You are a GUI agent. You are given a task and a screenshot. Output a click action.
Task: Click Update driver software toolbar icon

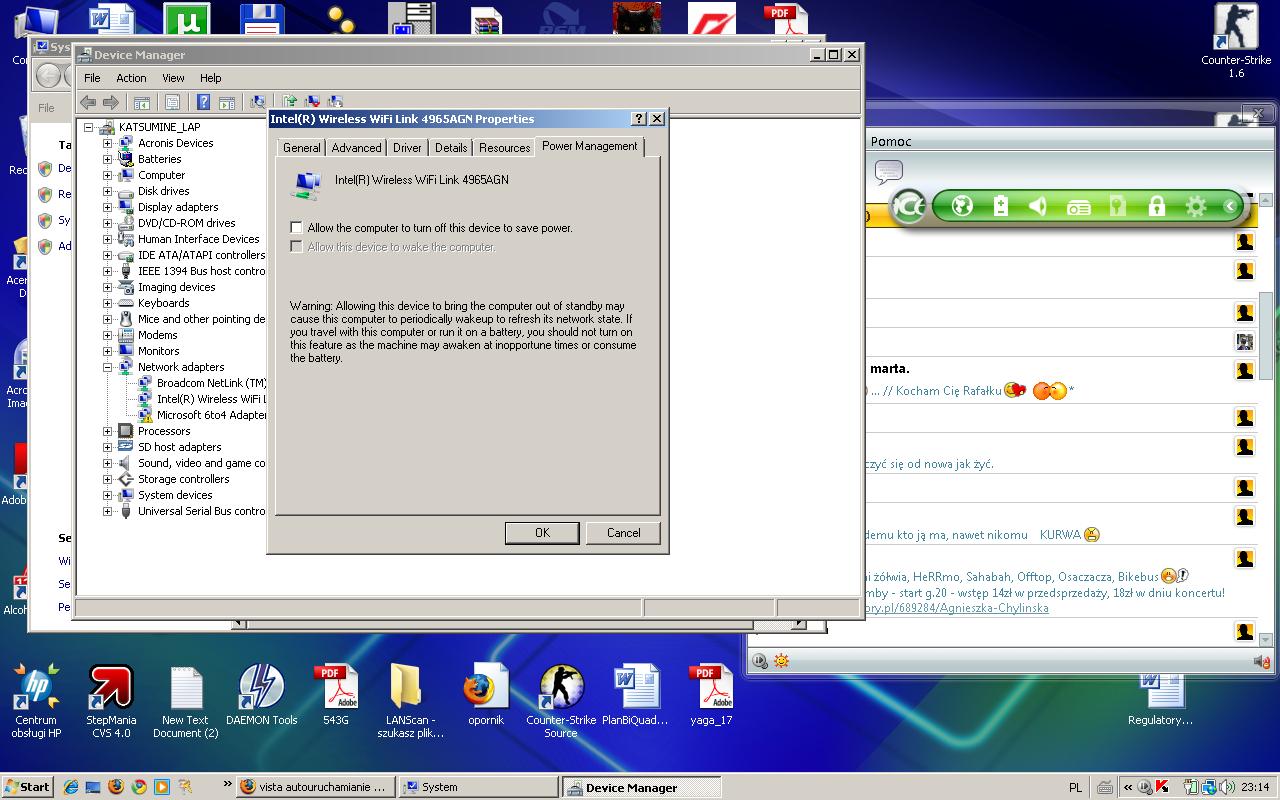tap(290, 102)
